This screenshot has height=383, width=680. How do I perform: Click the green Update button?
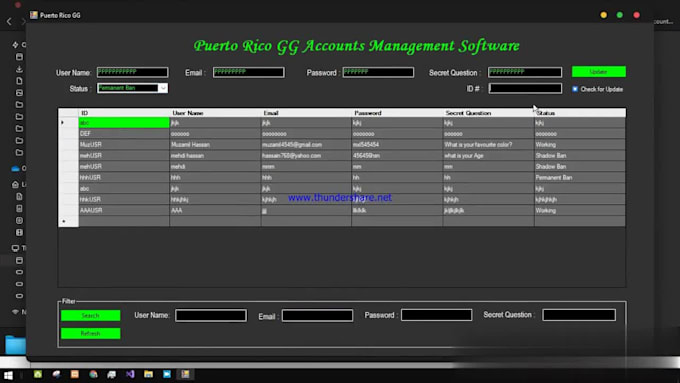(x=598, y=72)
